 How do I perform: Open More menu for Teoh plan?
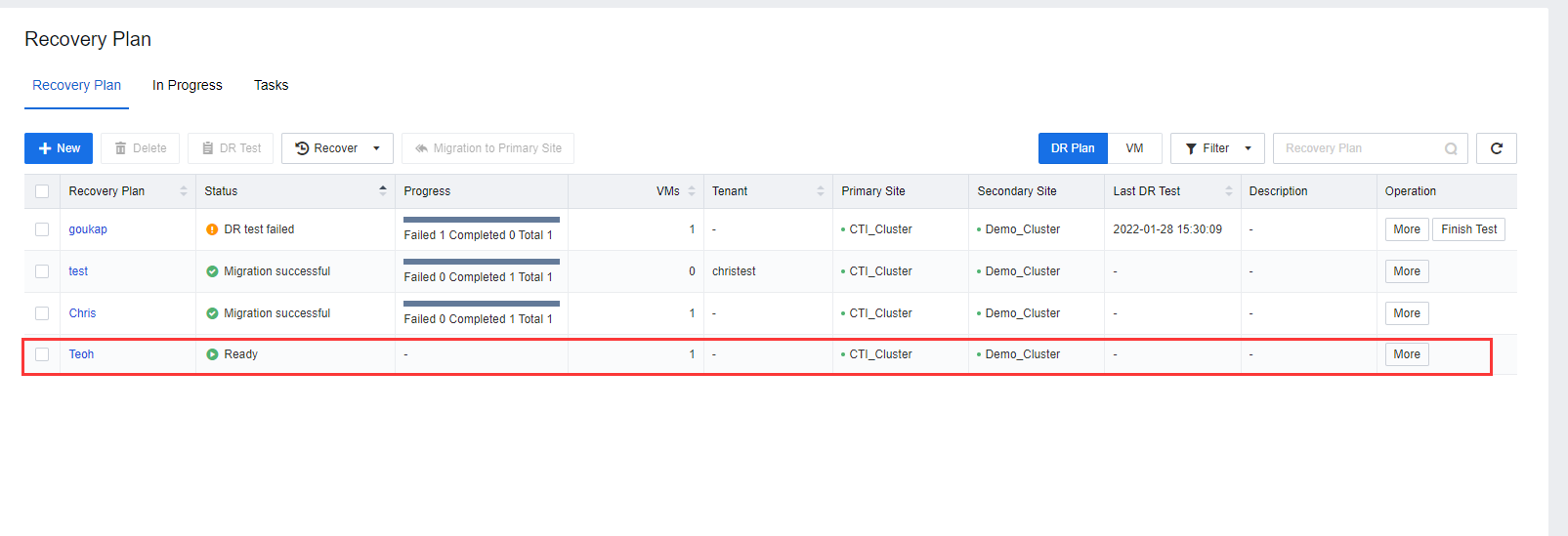[1407, 354]
